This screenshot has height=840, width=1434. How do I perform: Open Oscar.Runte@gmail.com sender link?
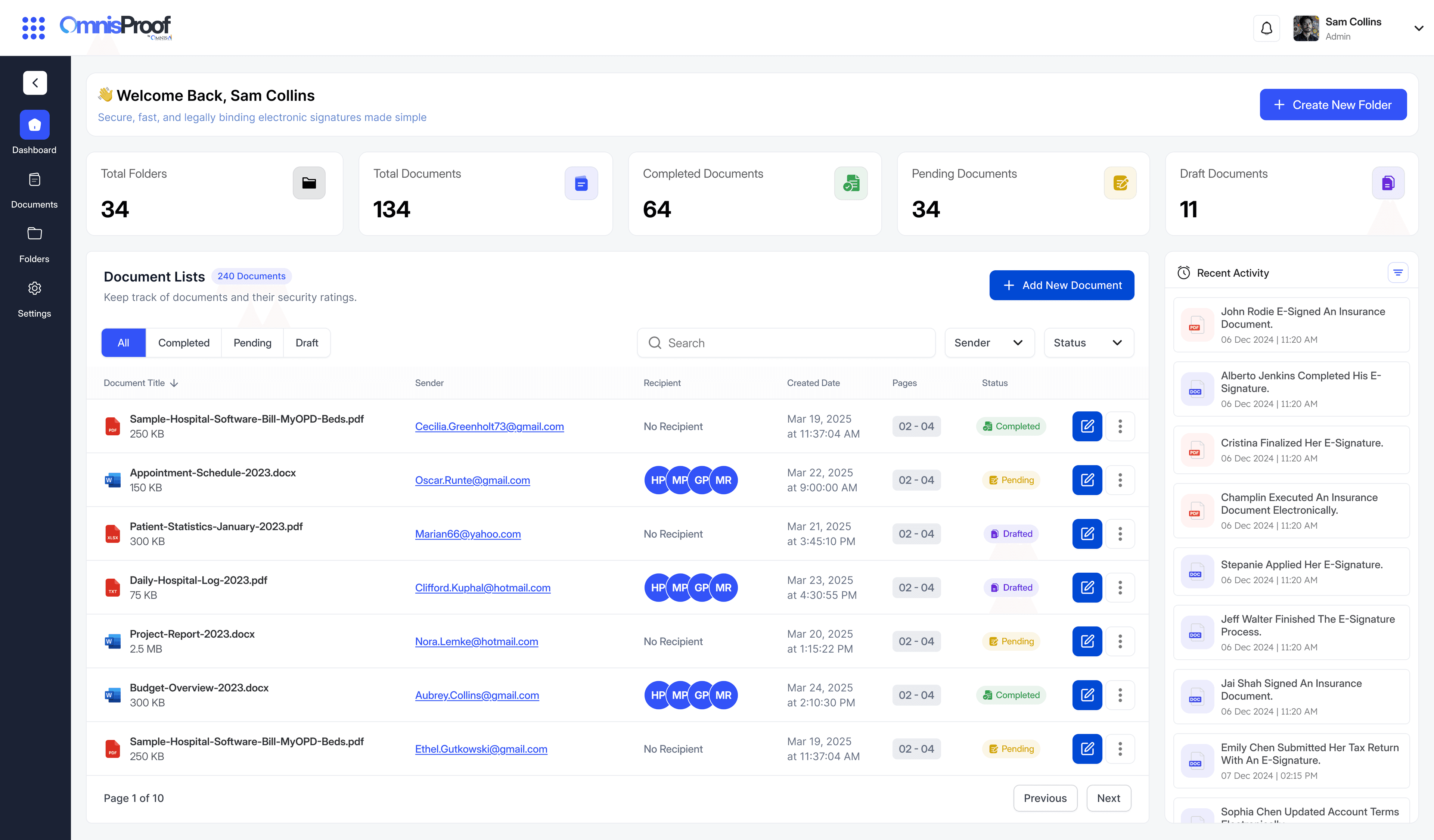tap(472, 480)
